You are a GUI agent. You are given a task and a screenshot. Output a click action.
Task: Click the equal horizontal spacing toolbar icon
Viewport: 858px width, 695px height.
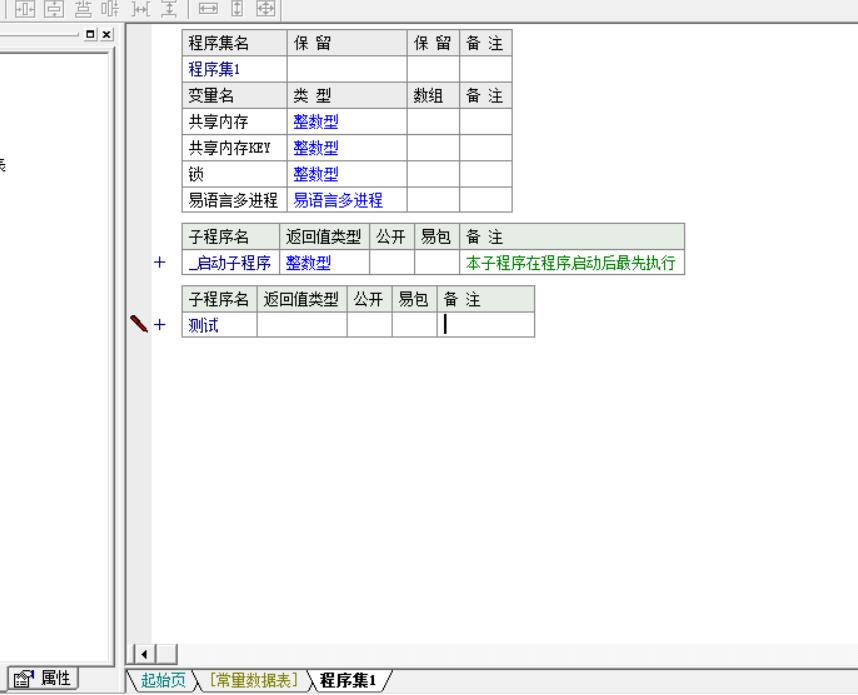click(x=141, y=9)
